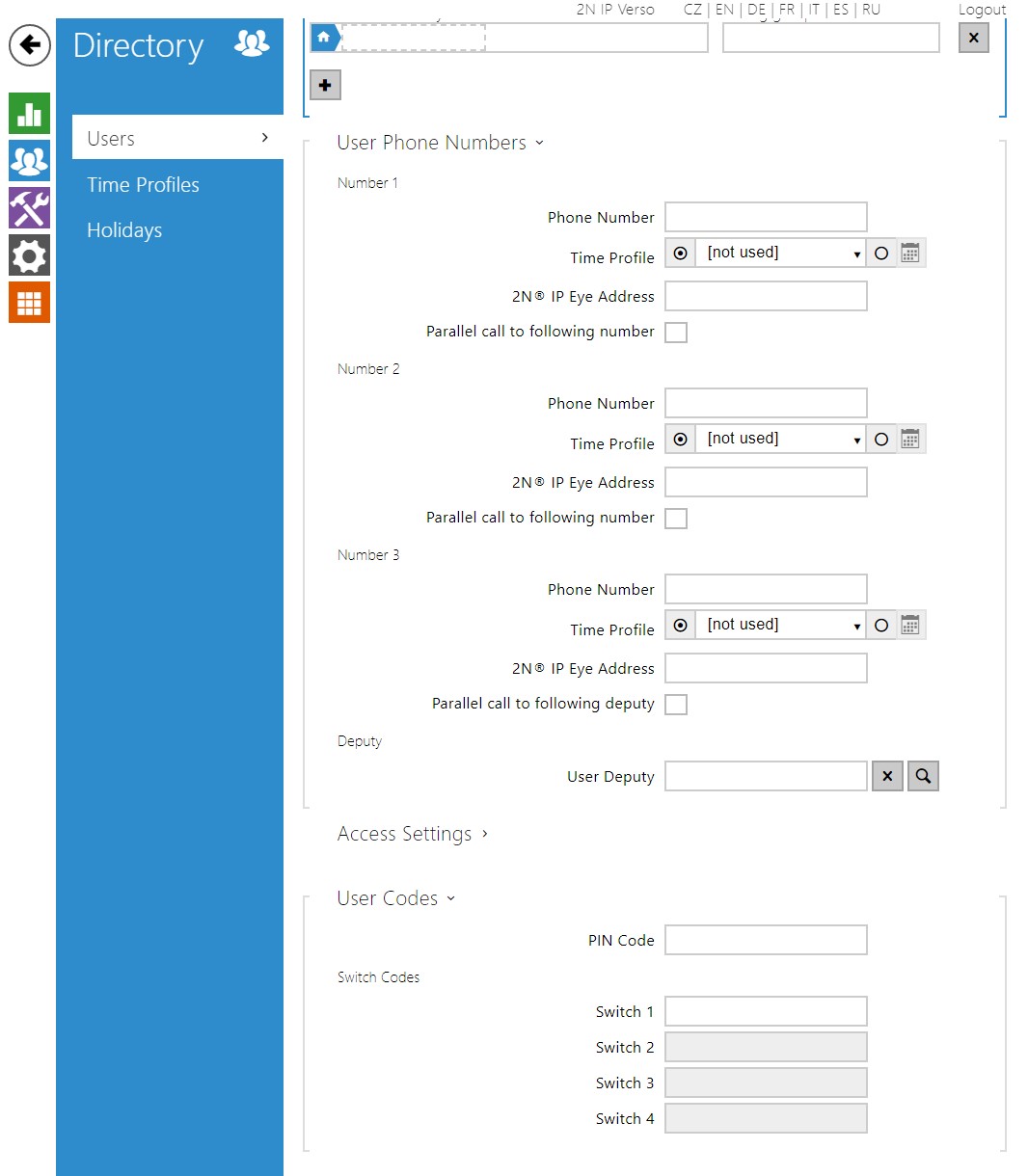The height and width of the screenshot is (1176, 1028).
Task: Clear User Deputy with the X icon
Action: click(x=887, y=776)
